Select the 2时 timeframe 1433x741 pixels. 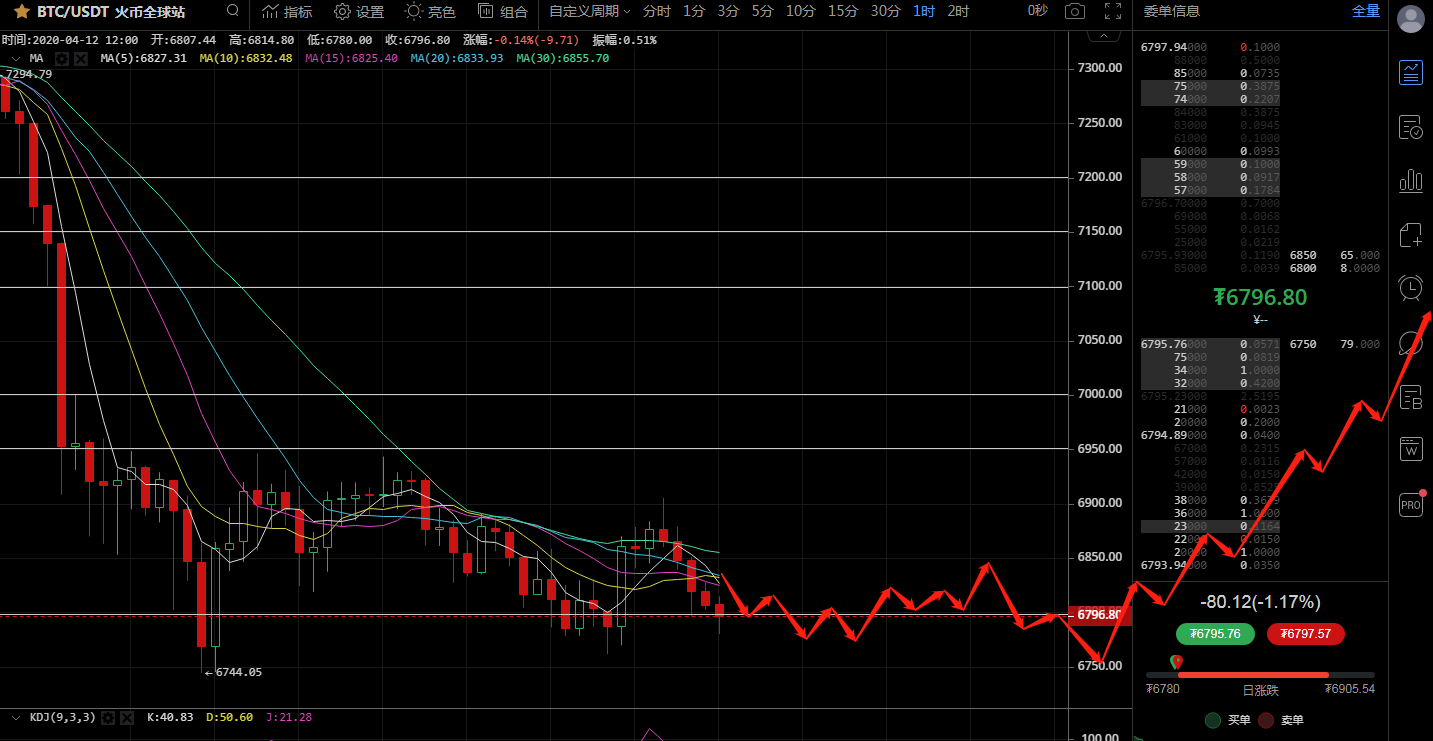(x=958, y=12)
